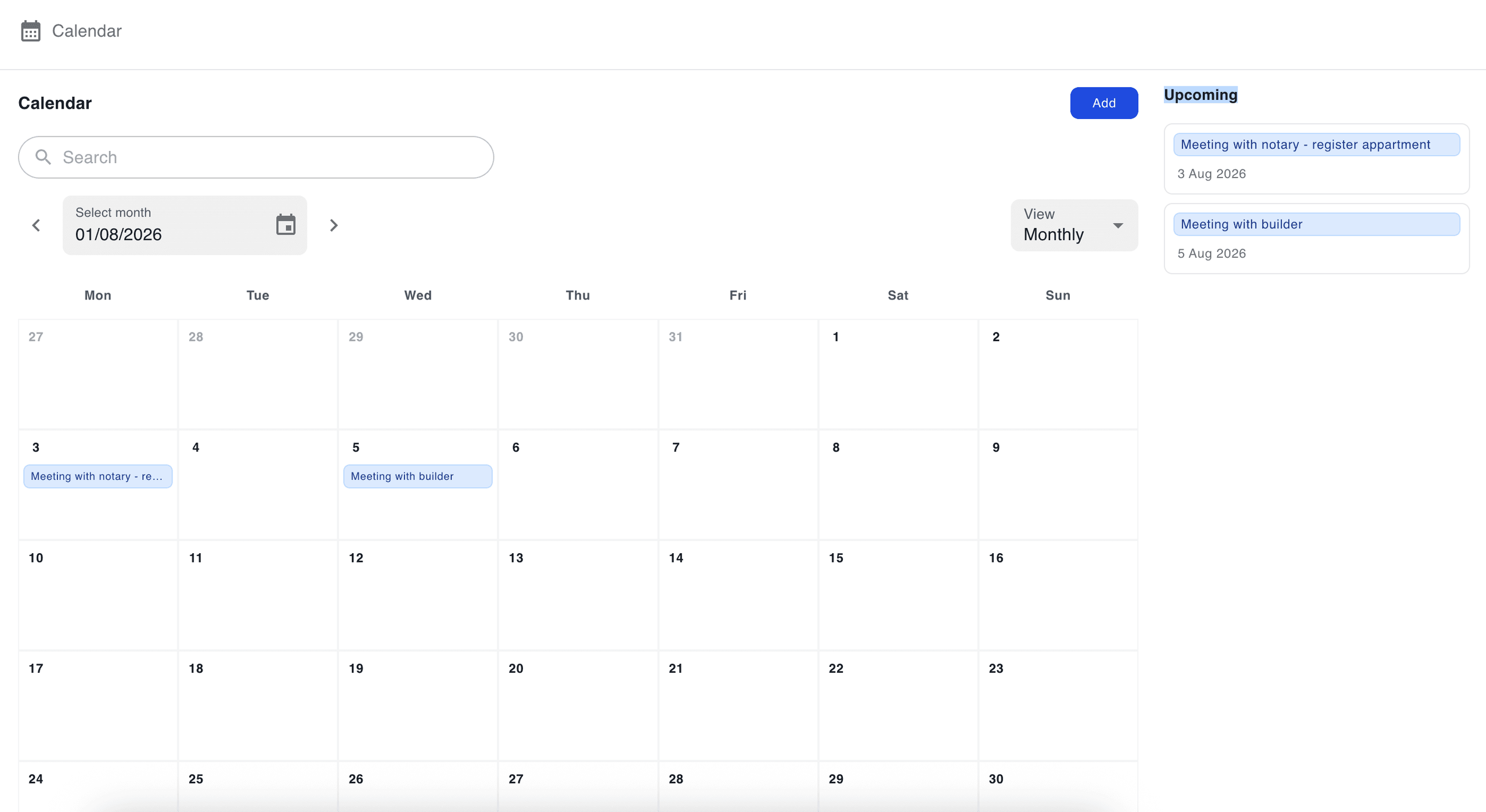Select day 22 in calendar grid
Viewport: 1486px width, 812px height.
[x=897, y=706]
